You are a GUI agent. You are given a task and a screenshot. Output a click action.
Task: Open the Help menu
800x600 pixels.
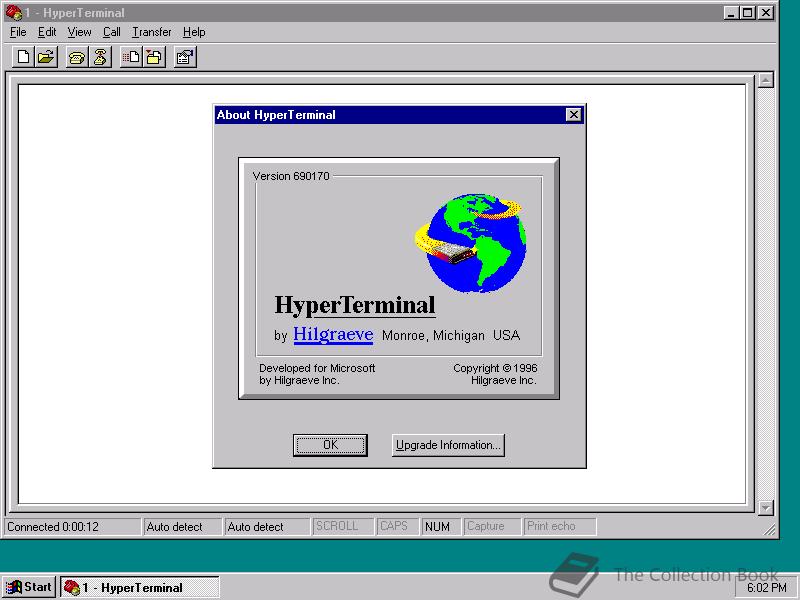(x=194, y=32)
